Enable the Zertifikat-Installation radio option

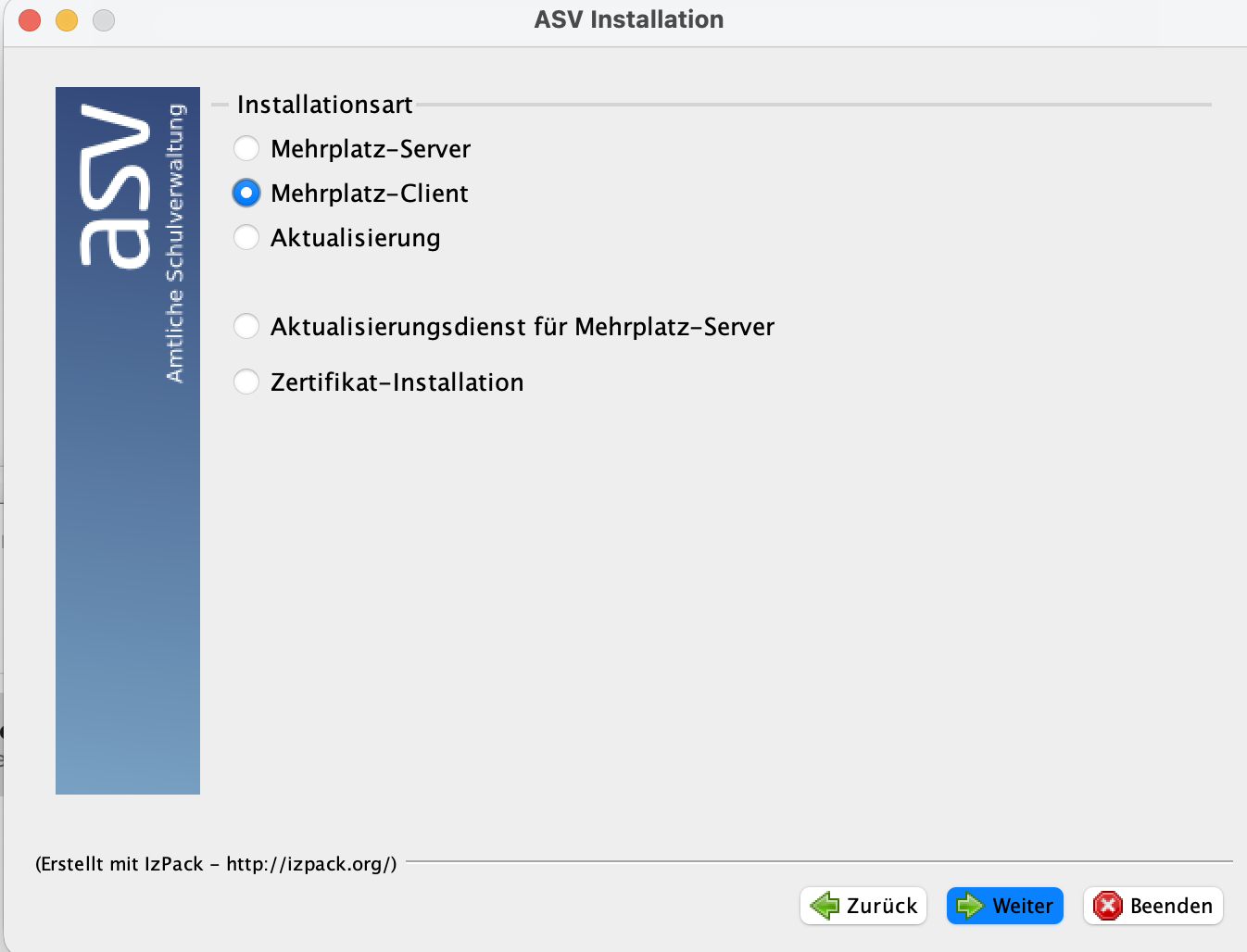click(246, 382)
